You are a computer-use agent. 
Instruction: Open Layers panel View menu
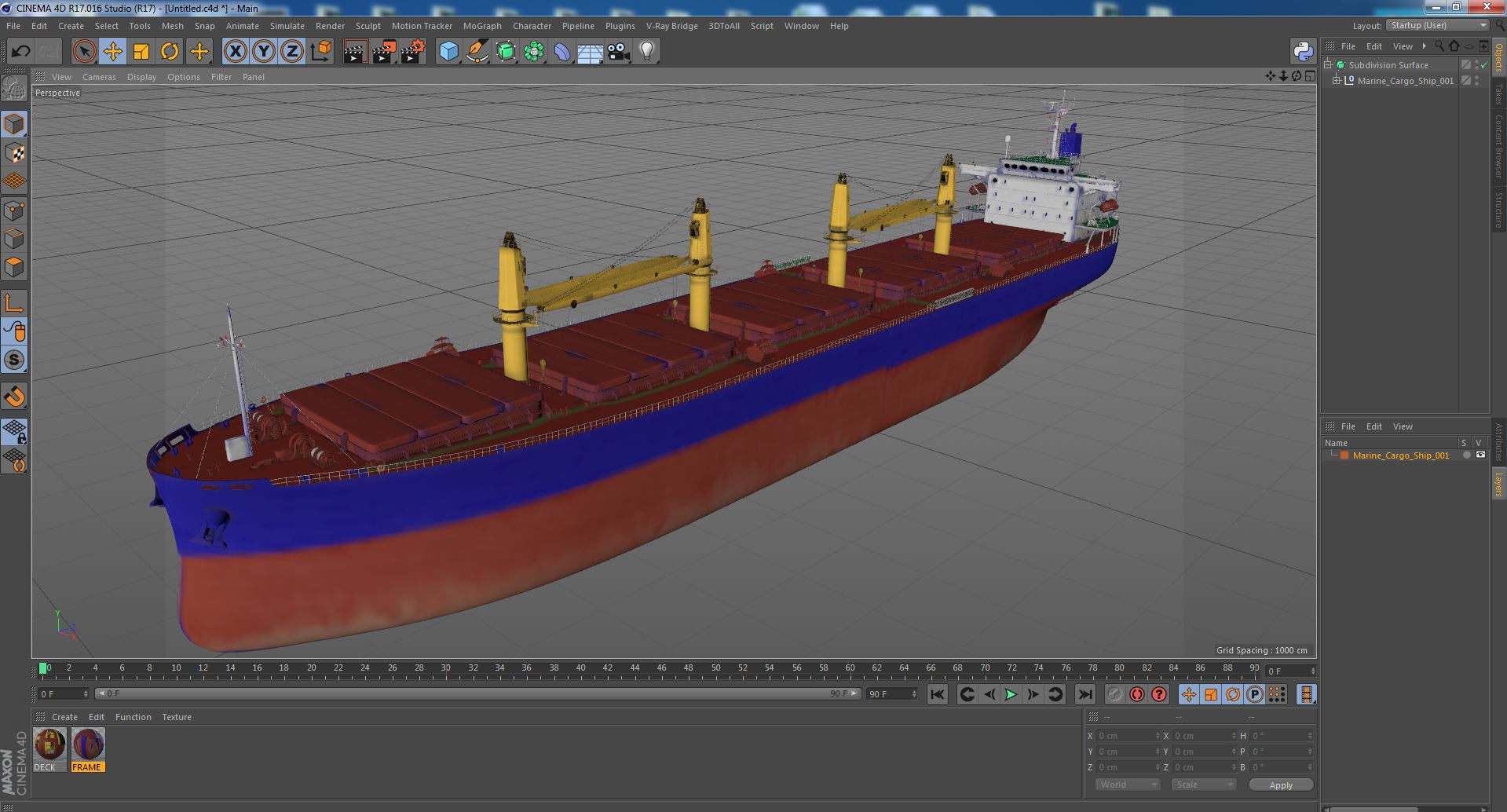(x=1403, y=426)
